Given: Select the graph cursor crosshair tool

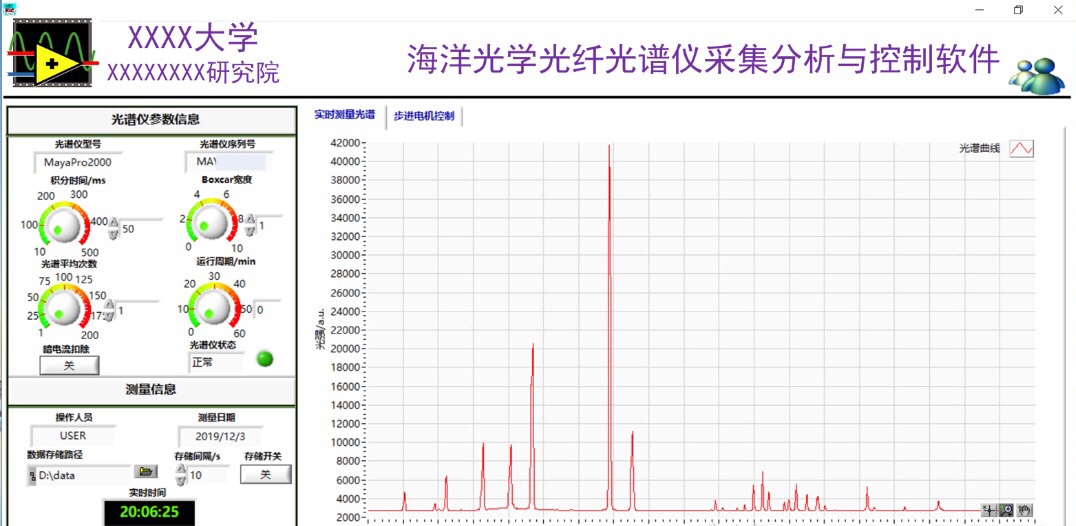Looking at the screenshot, I should point(989,510).
